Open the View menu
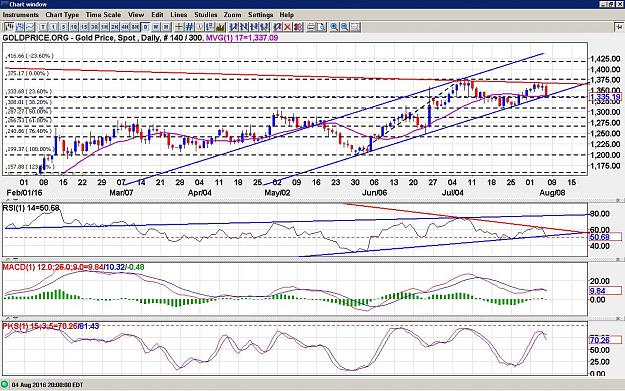The height and width of the screenshot is (391, 625). [136, 15]
